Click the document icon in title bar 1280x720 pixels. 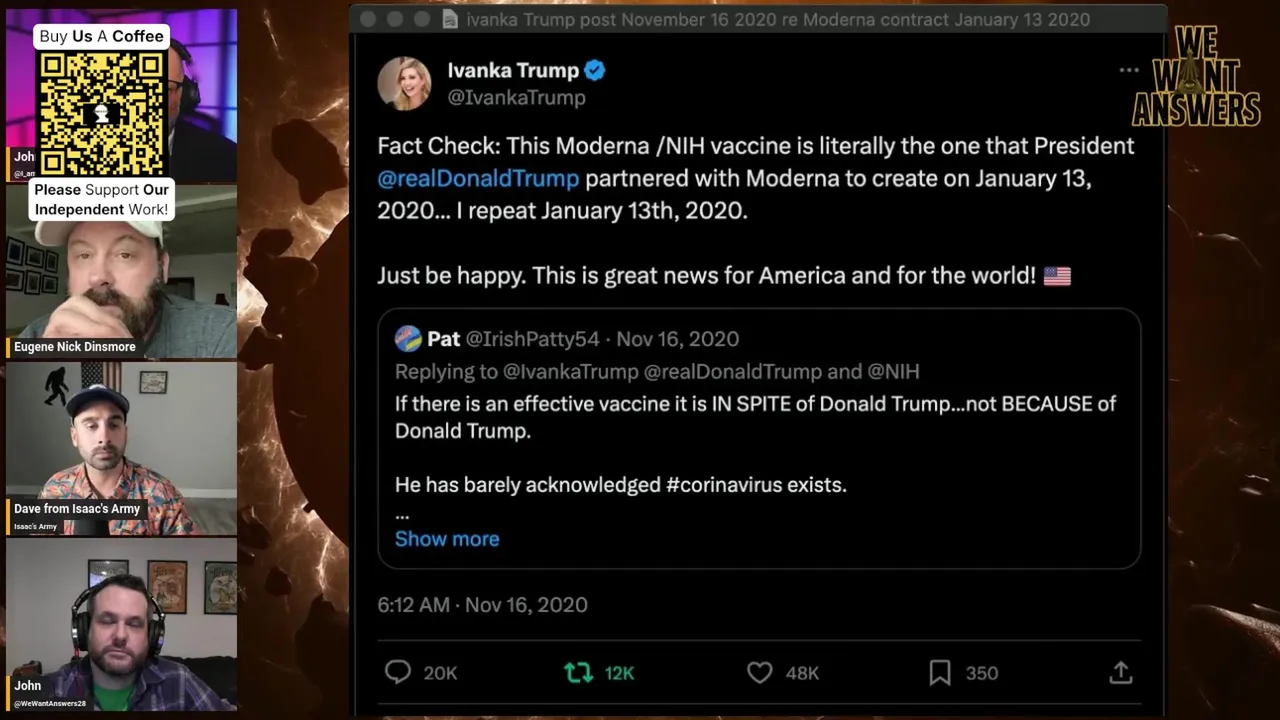click(x=450, y=19)
